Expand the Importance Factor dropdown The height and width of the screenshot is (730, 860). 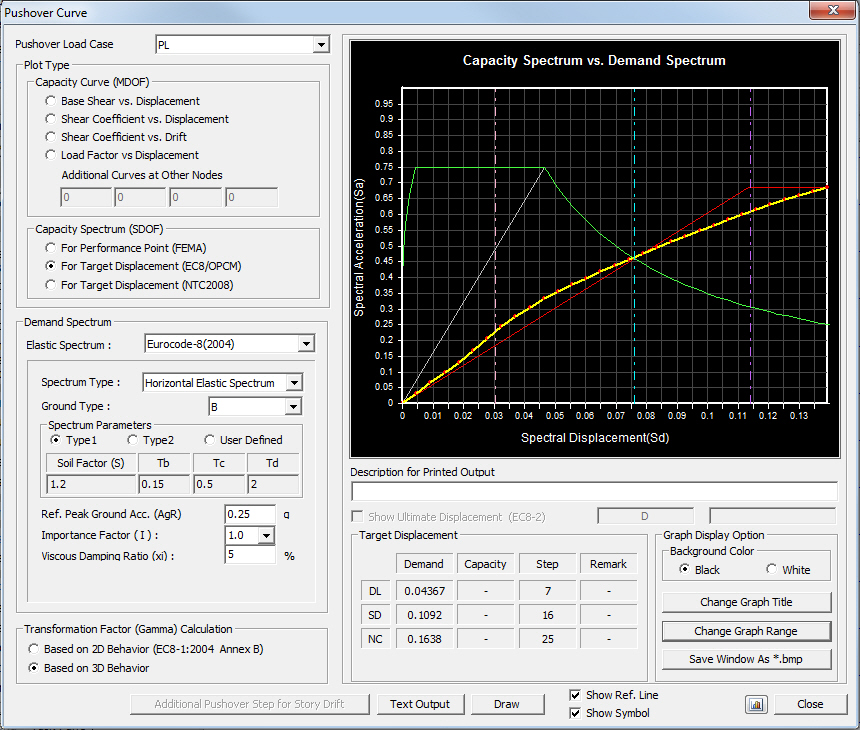click(266, 535)
